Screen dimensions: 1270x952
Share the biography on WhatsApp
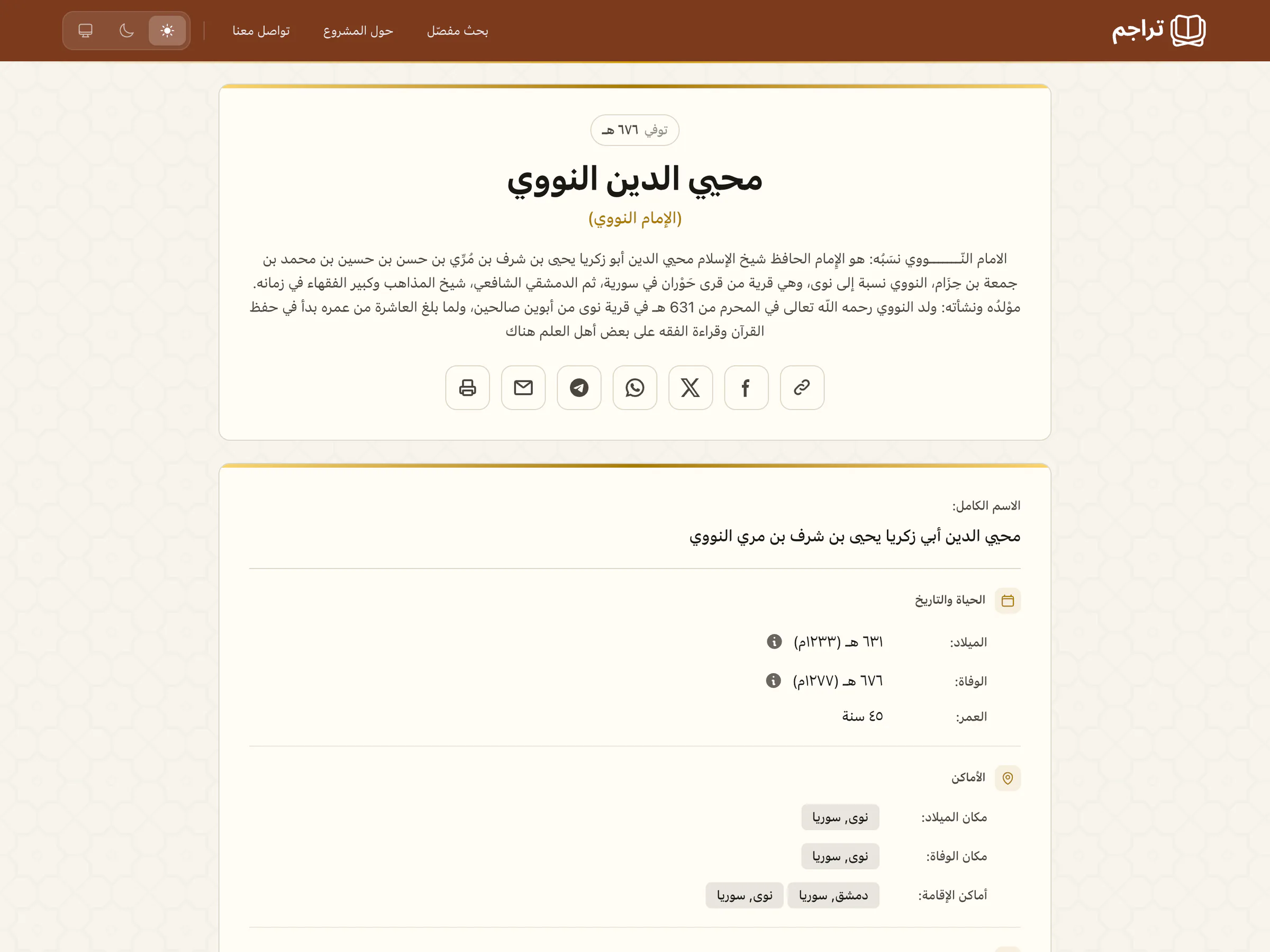point(634,387)
